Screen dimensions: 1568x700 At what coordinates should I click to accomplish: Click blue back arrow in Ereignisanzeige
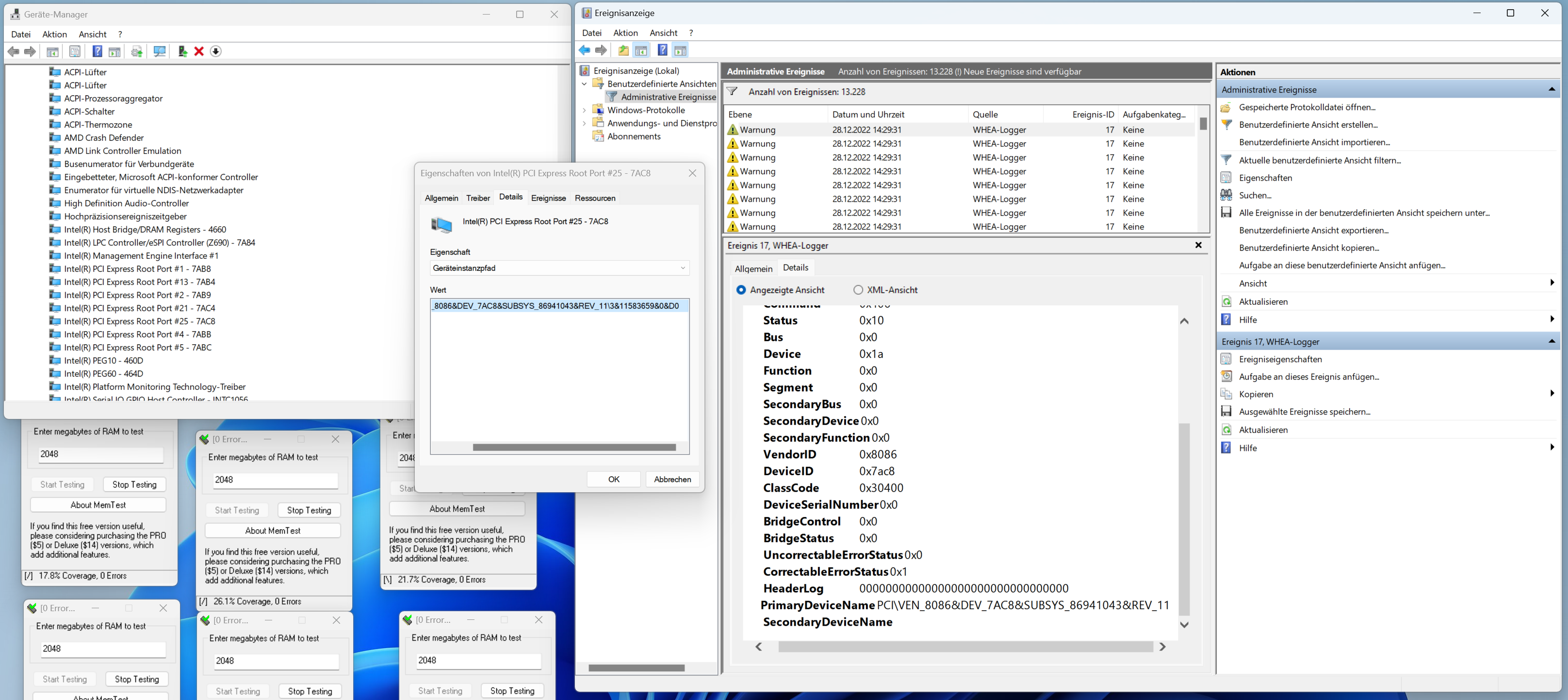coord(584,50)
